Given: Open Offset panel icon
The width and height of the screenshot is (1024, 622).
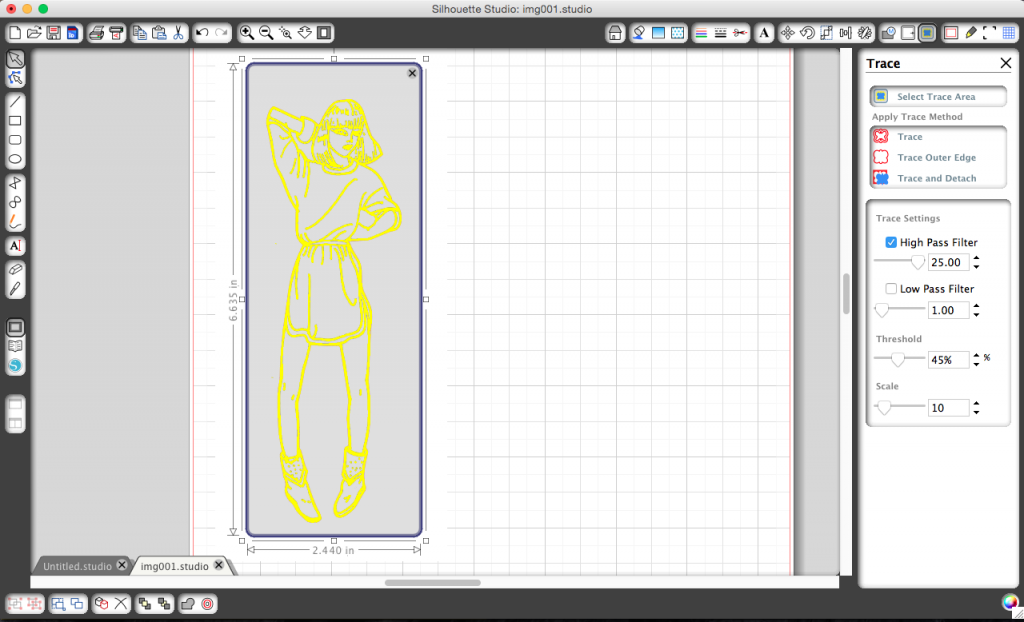Looking at the screenshot, I should click(x=908, y=33).
